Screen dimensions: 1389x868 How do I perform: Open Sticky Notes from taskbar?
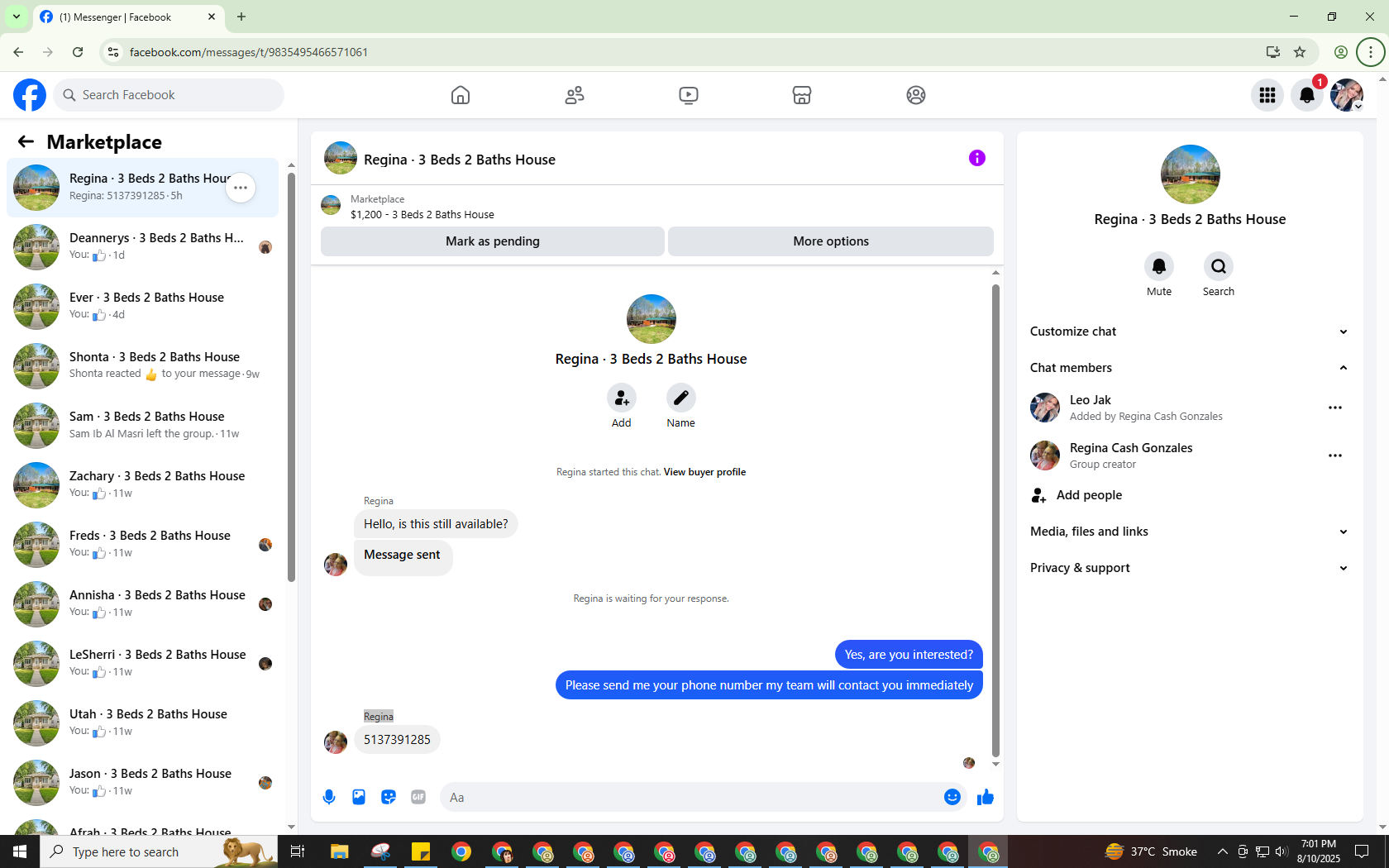click(421, 851)
